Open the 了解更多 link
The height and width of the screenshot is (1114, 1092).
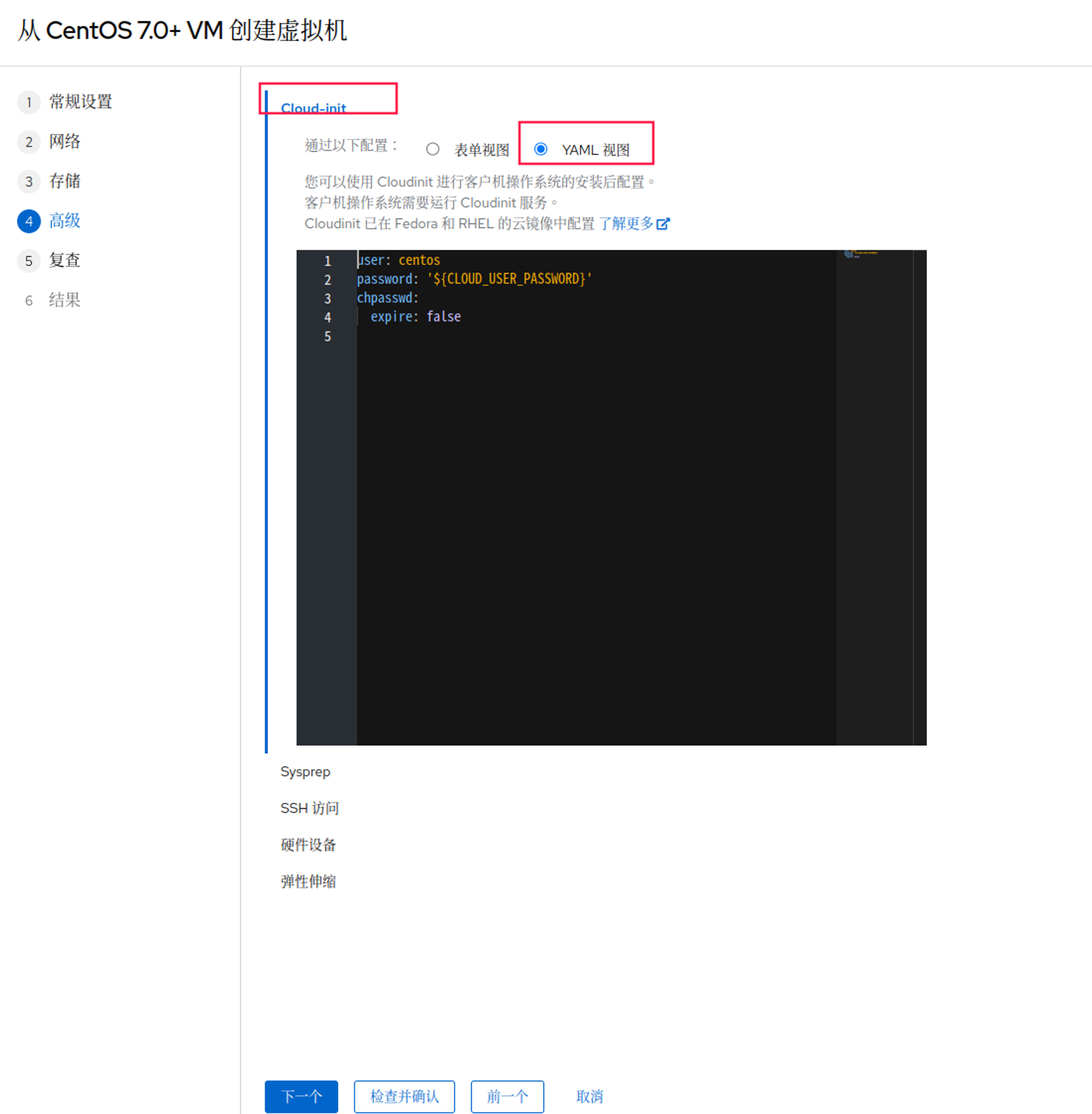click(x=626, y=224)
